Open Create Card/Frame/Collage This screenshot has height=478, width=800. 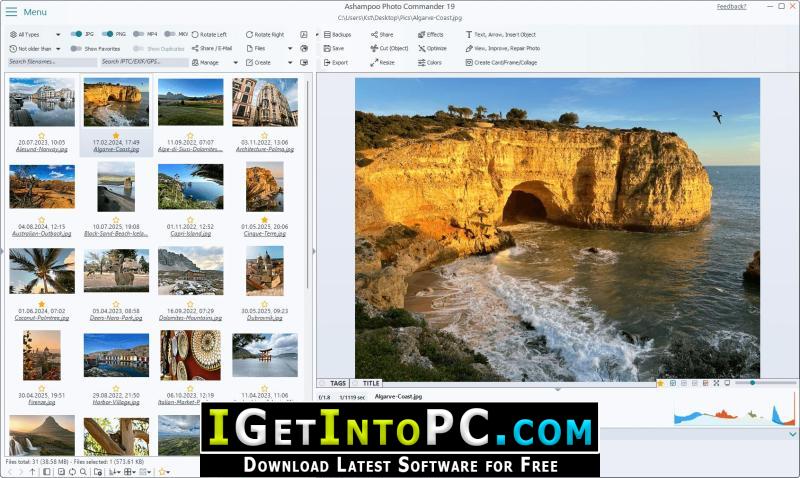(x=501, y=62)
